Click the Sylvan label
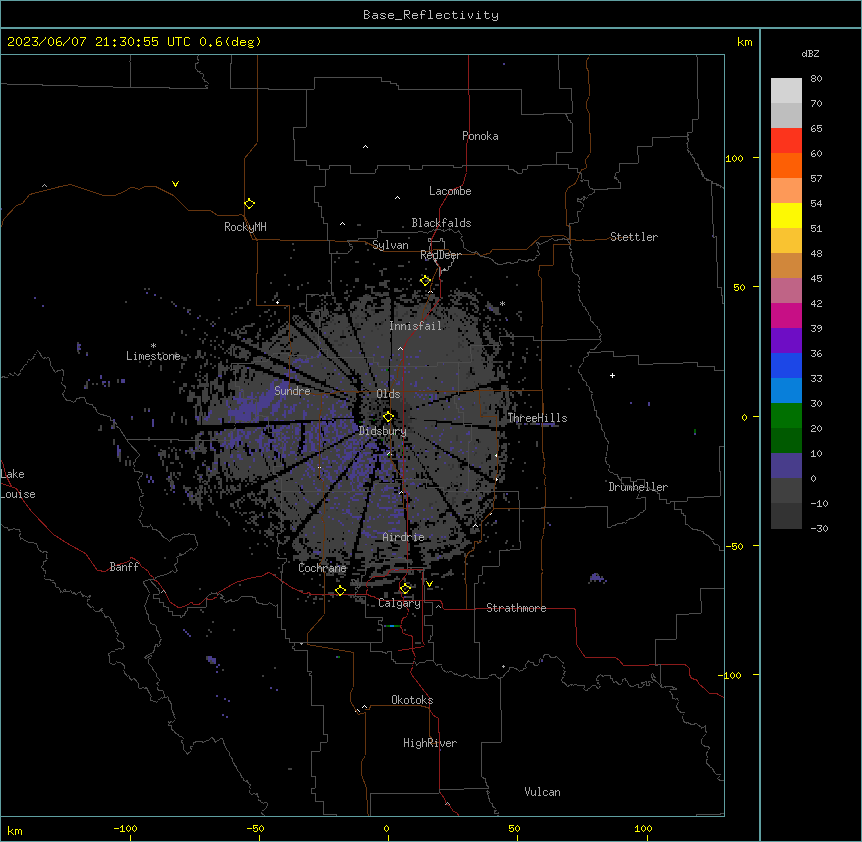 [x=390, y=245]
